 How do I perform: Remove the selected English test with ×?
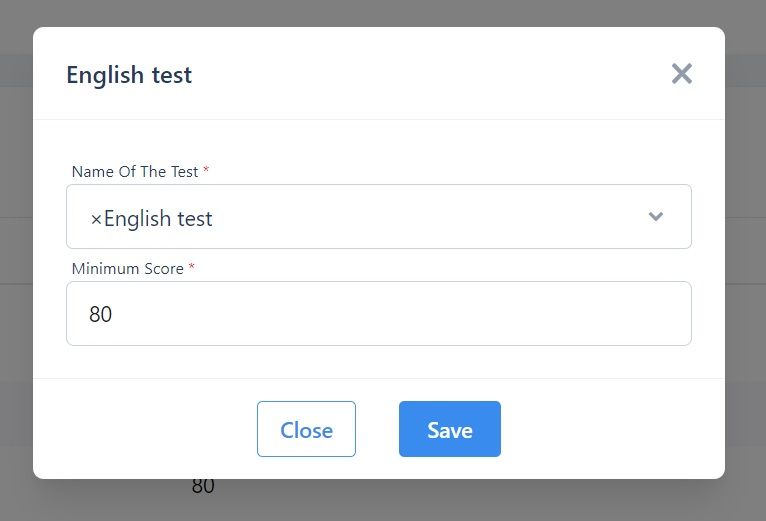tap(96, 218)
